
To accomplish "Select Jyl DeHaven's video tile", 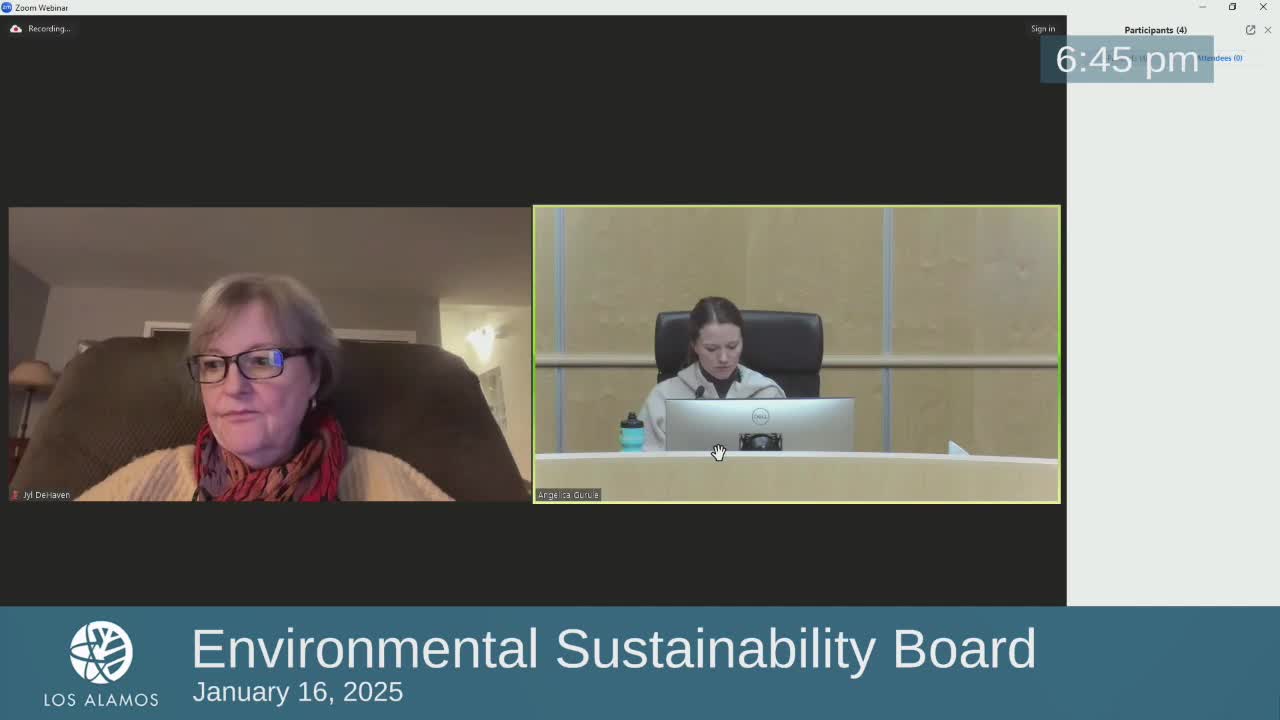I will pyautogui.click(x=269, y=354).
